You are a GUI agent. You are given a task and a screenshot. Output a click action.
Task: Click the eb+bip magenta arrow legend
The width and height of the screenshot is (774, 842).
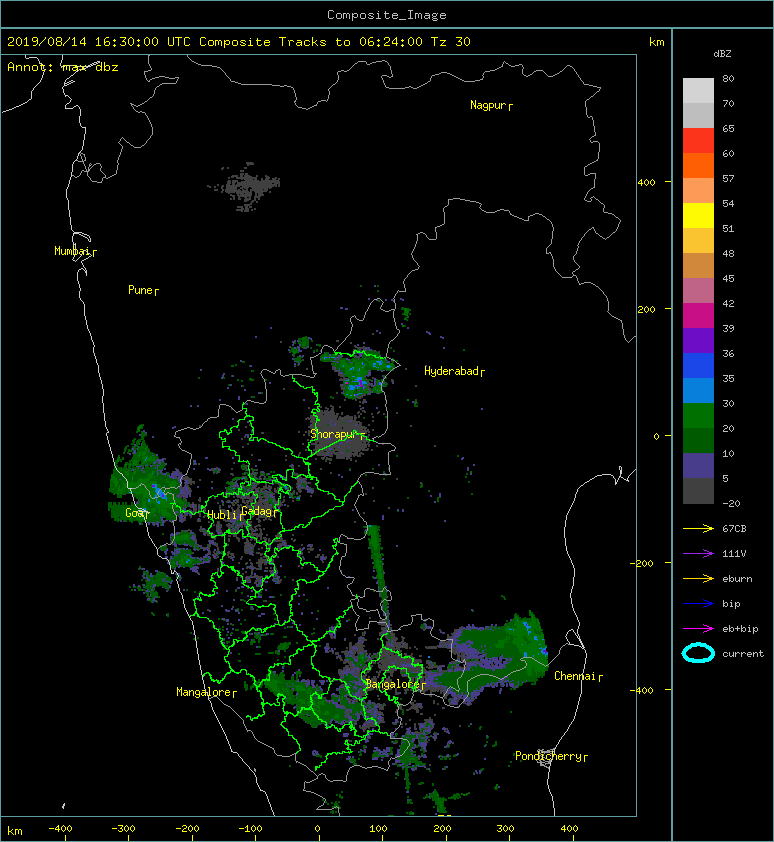pos(698,629)
